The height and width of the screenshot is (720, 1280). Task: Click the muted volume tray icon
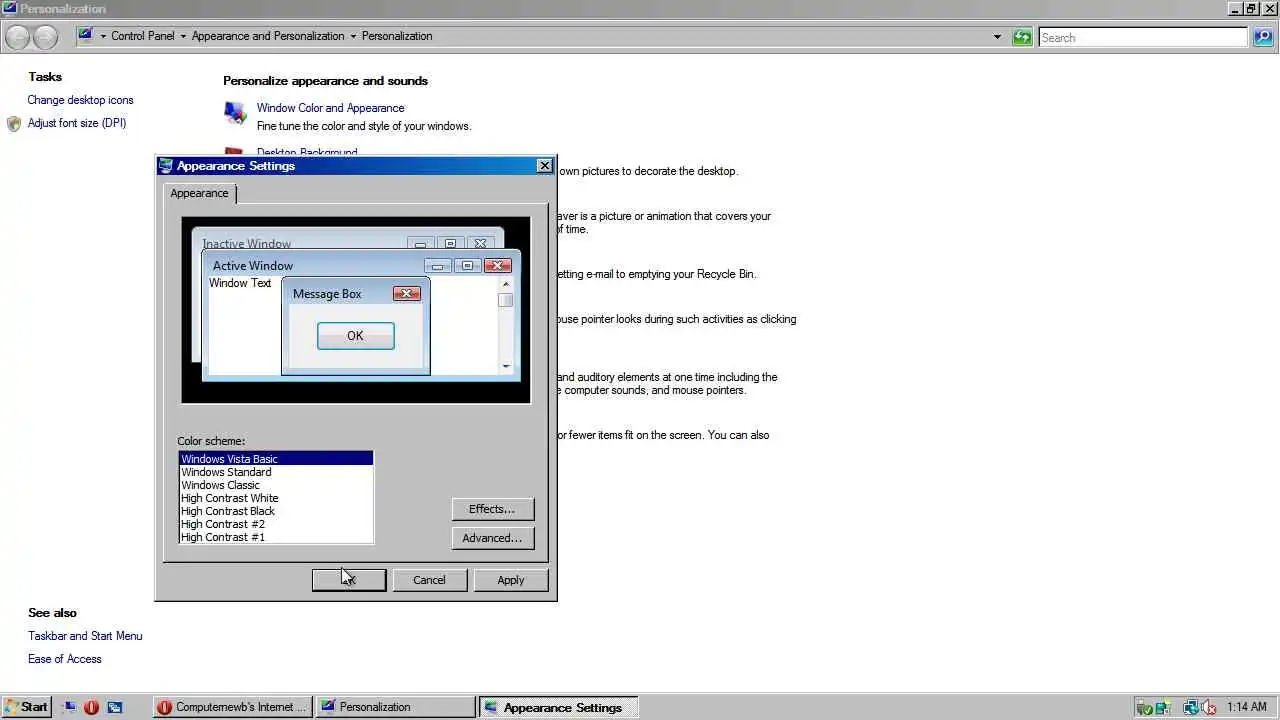click(1209, 707)
